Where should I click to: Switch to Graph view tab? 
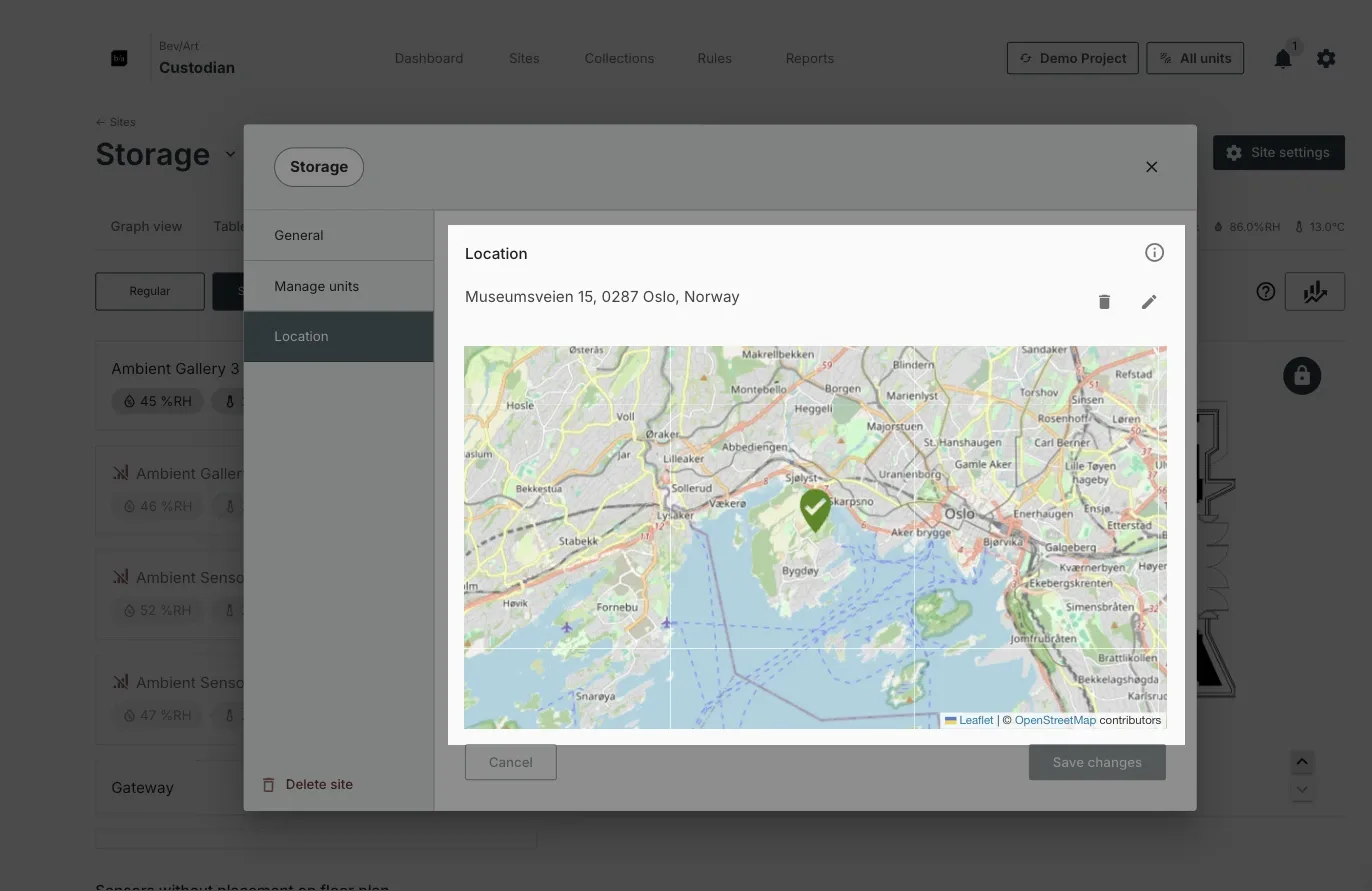[x=146, y=227]
